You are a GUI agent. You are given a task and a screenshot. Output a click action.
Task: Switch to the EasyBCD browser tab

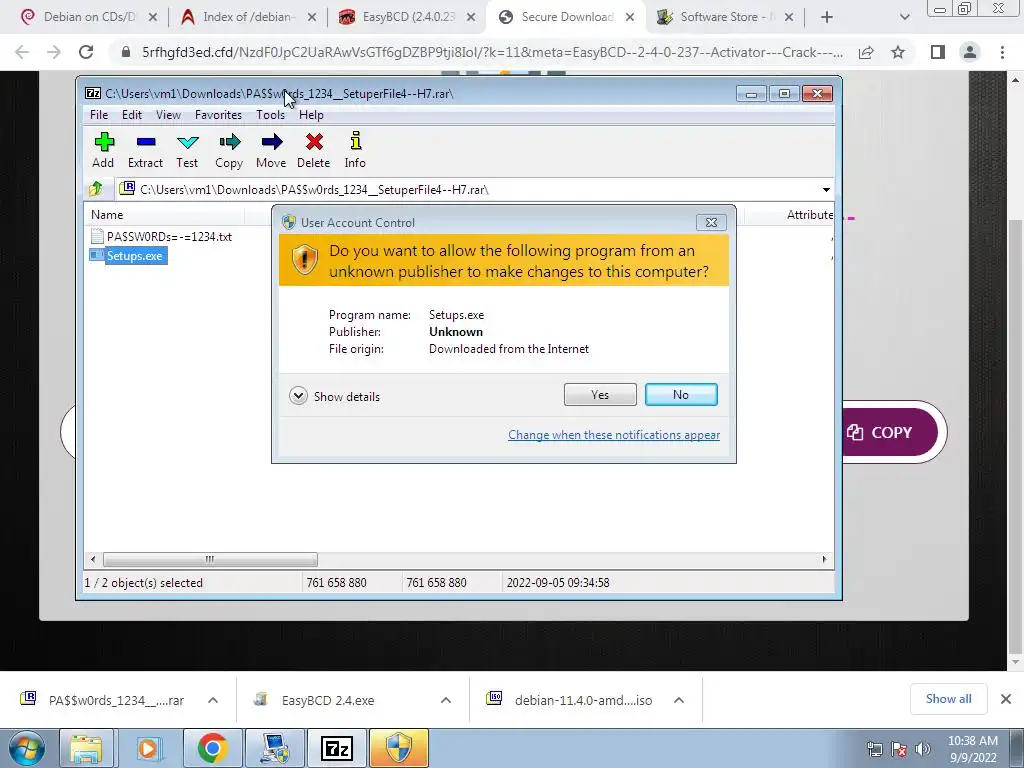click(408, 17)
